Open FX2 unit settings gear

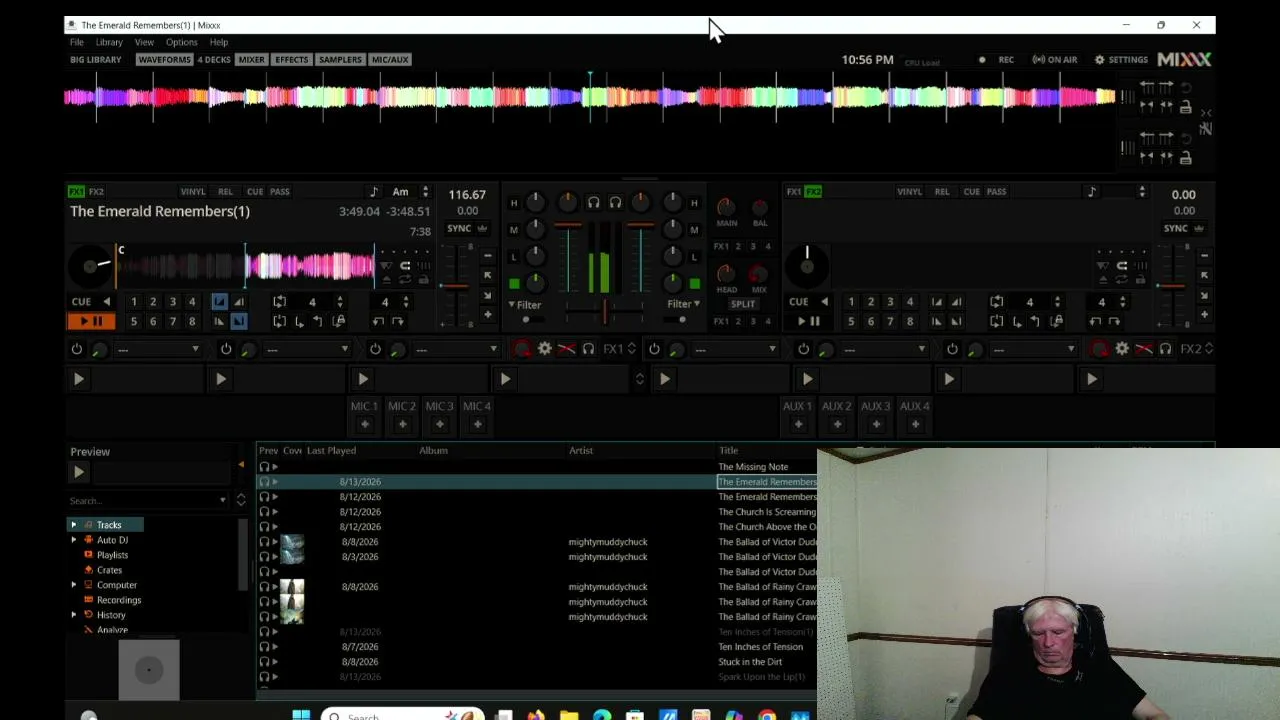(1122, 349)
